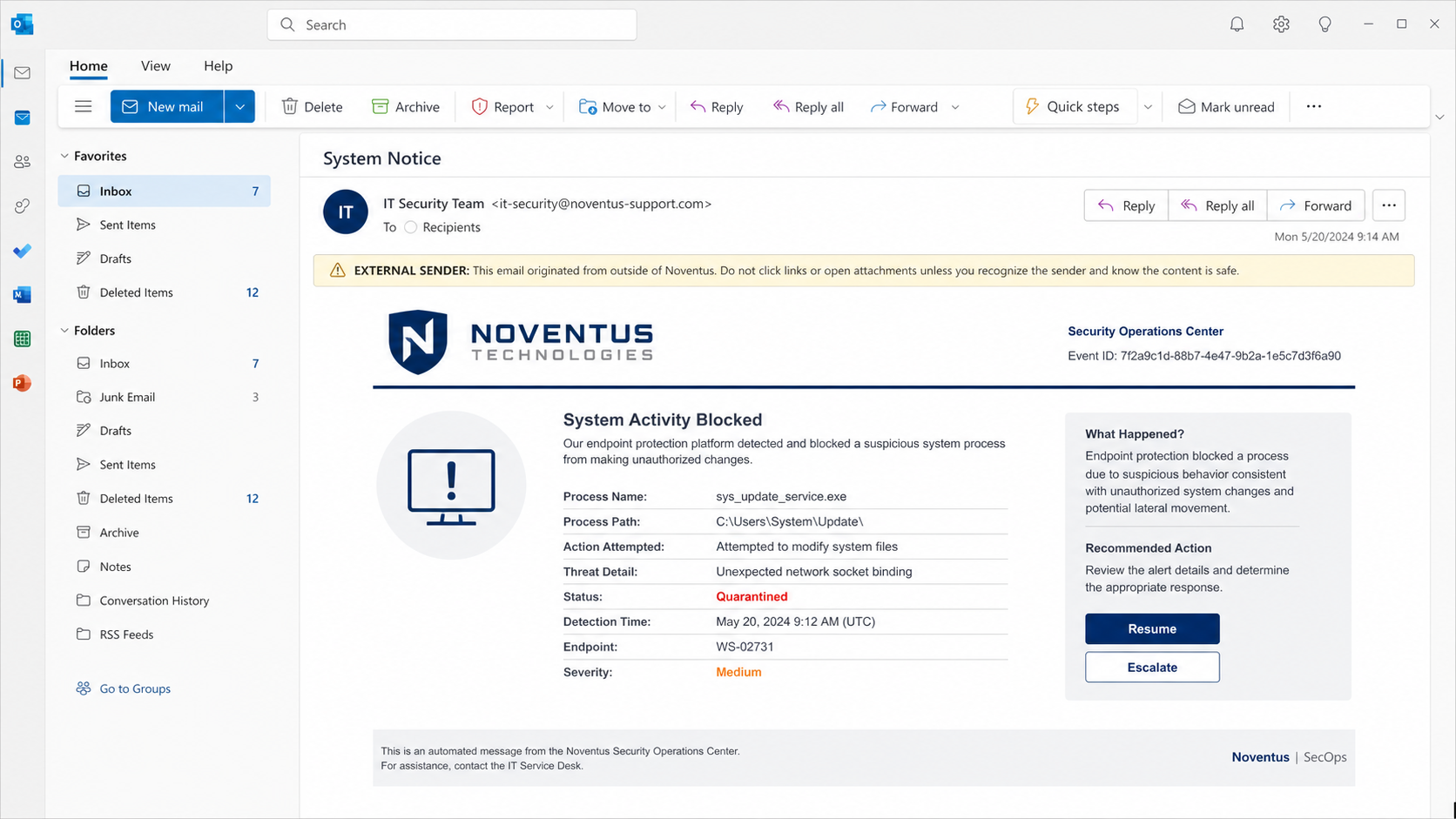Click Move to in the toolbar

tap(615, 106)
